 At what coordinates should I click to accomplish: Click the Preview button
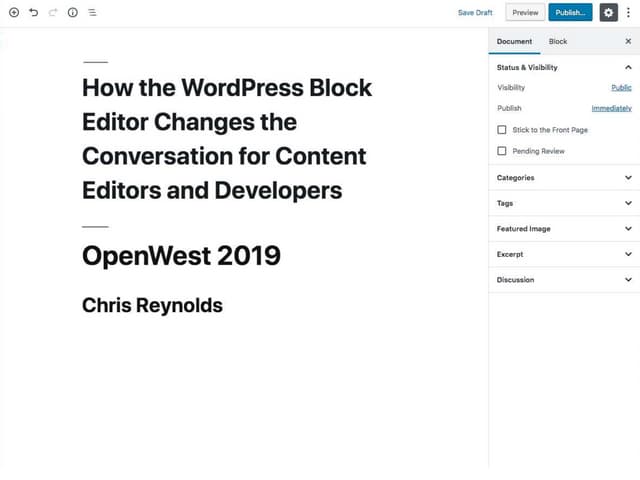tap(525, 13)
